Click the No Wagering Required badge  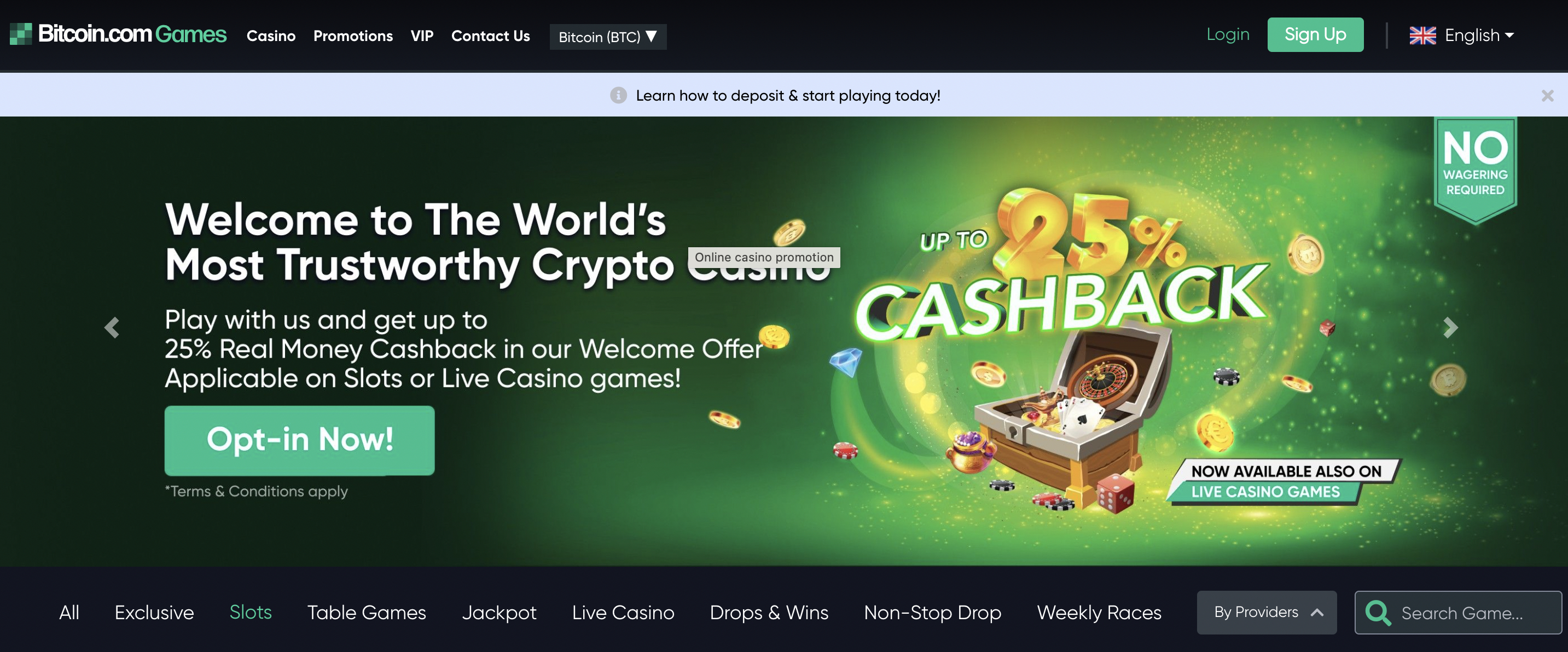click(x=1475, y=169)
